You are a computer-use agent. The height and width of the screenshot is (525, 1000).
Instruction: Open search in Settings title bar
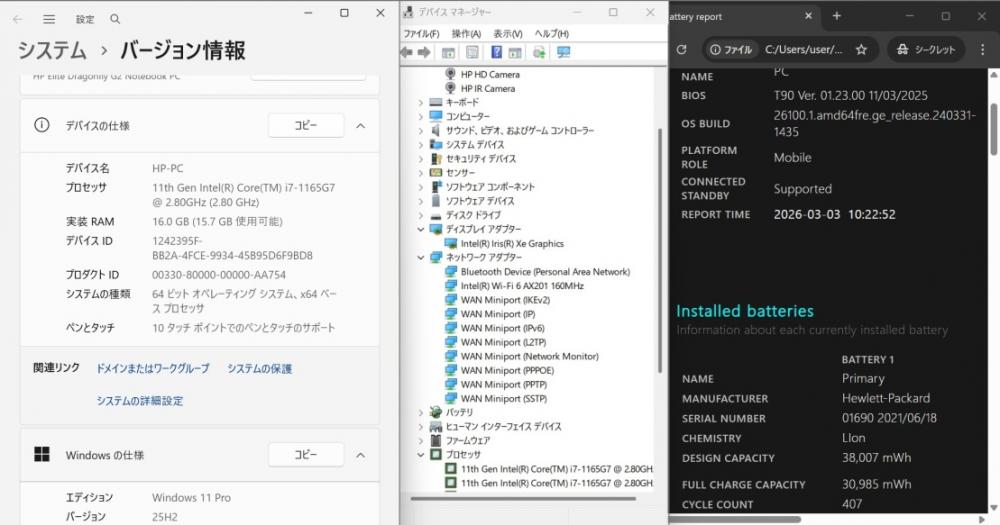[x=115, y=19]
